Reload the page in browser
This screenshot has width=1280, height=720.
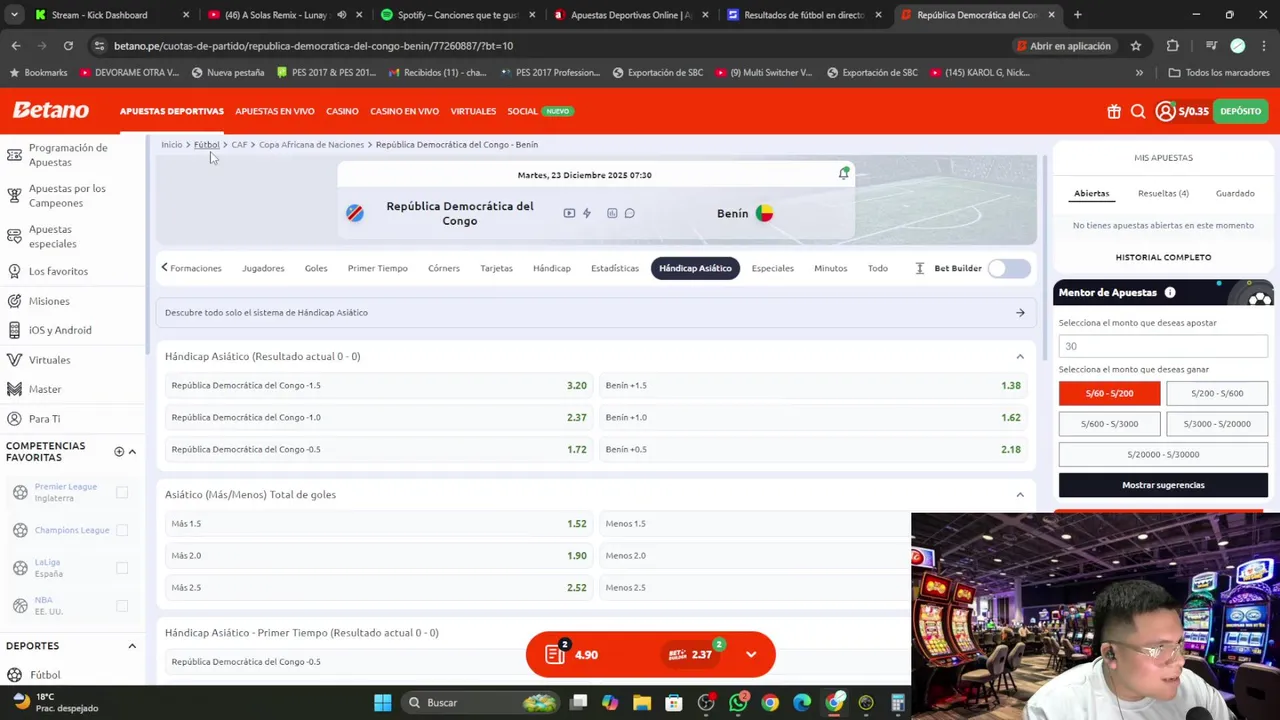click(68, 46)
